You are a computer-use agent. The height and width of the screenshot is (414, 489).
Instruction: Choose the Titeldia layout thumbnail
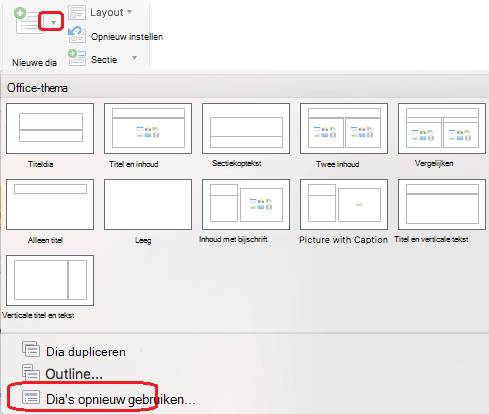tap(50, 128)
